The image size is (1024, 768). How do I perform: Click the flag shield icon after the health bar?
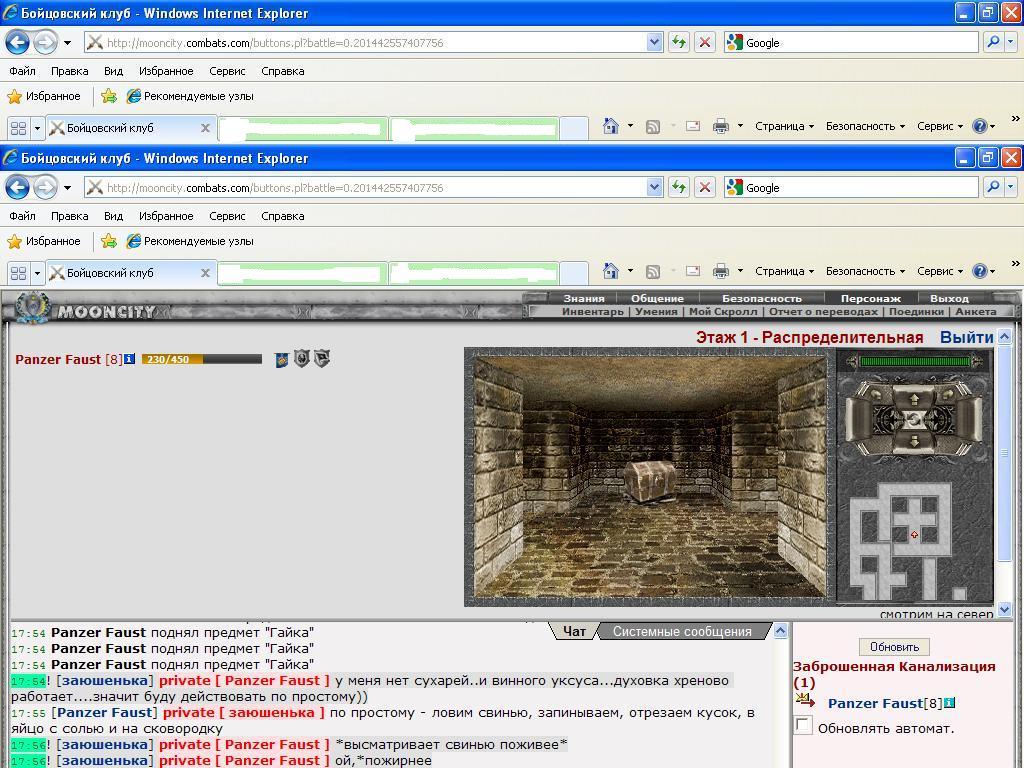coord(321,358)
